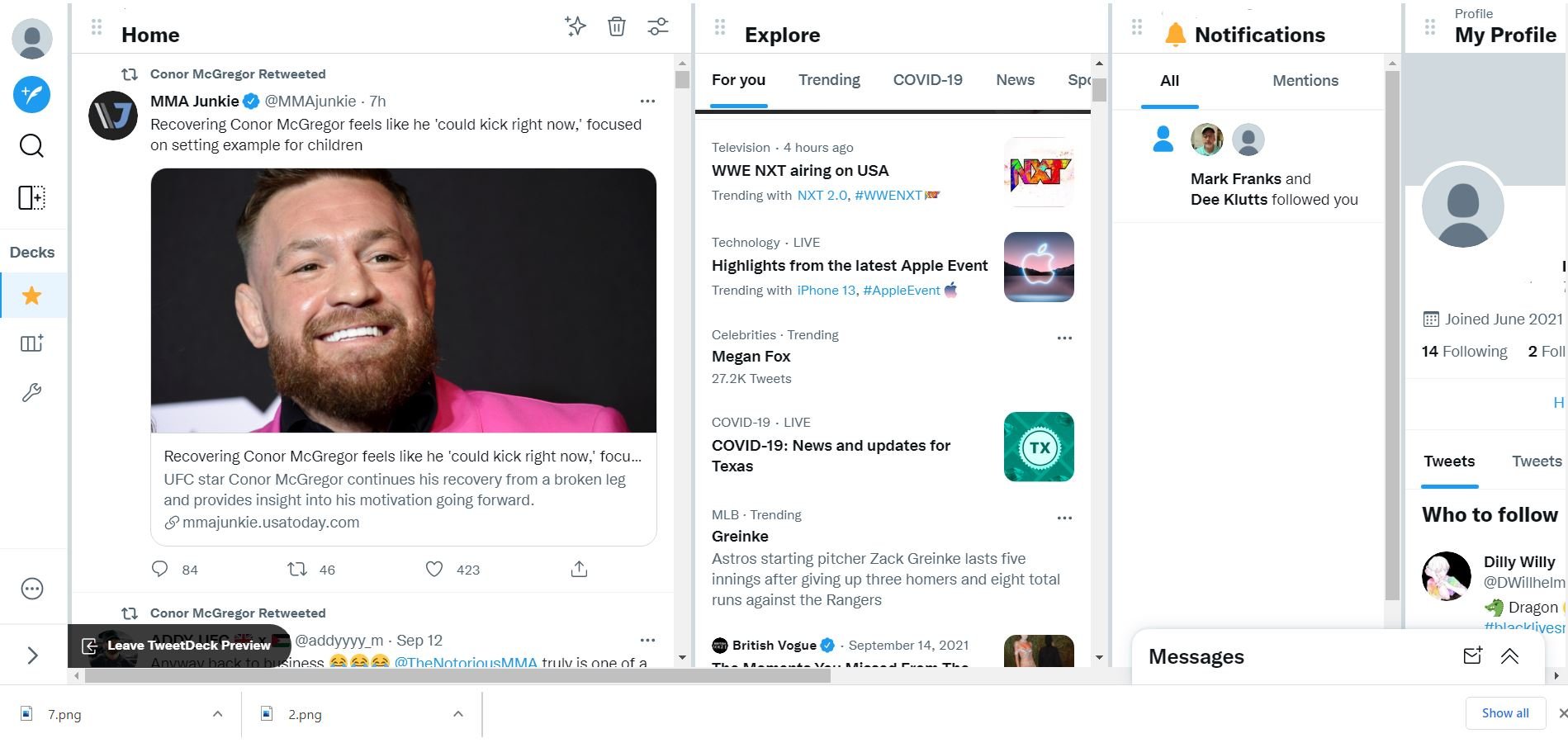The height and width of the screenshot is (743, 1568).
Task: Compose a new message in Messages
Action: point(1472,656)
